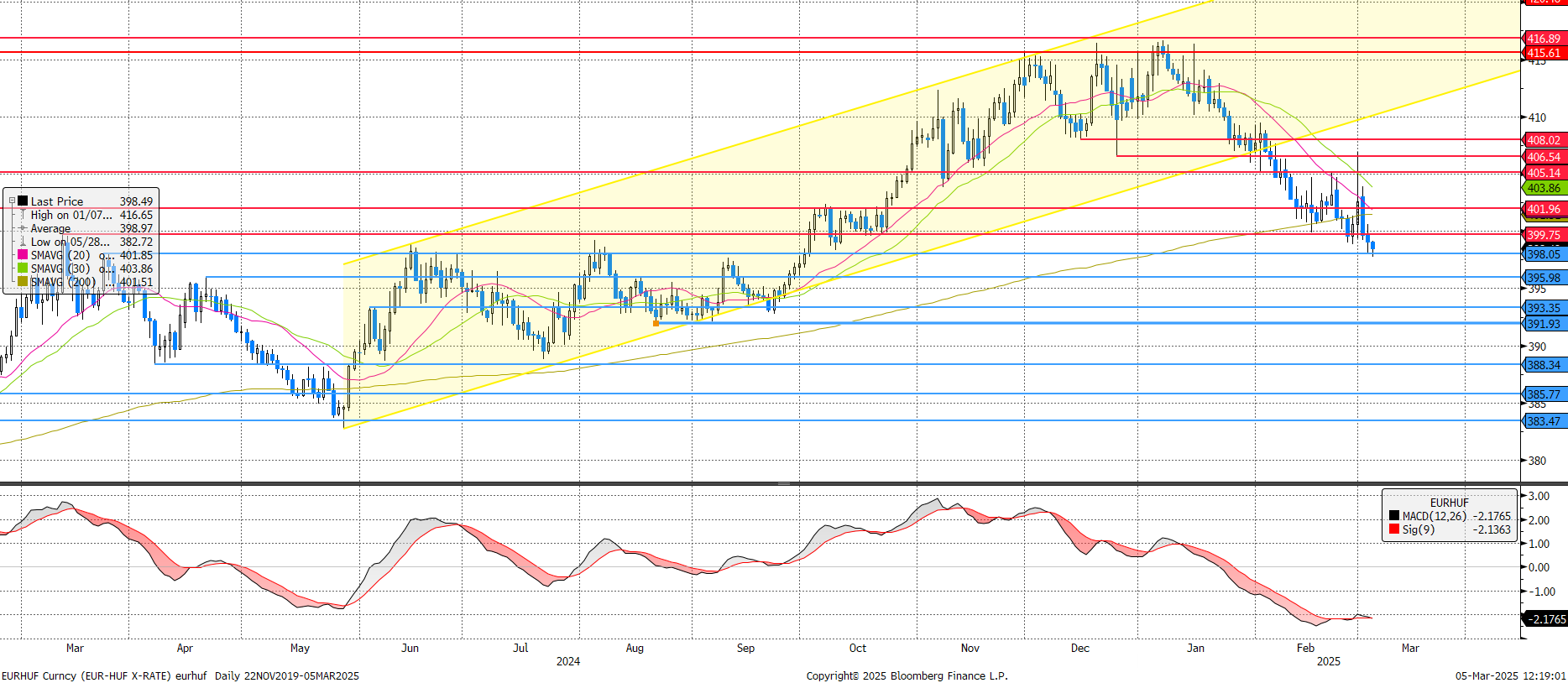
Task: Select the 391.93 blue support level tag
Action: 1544,324
